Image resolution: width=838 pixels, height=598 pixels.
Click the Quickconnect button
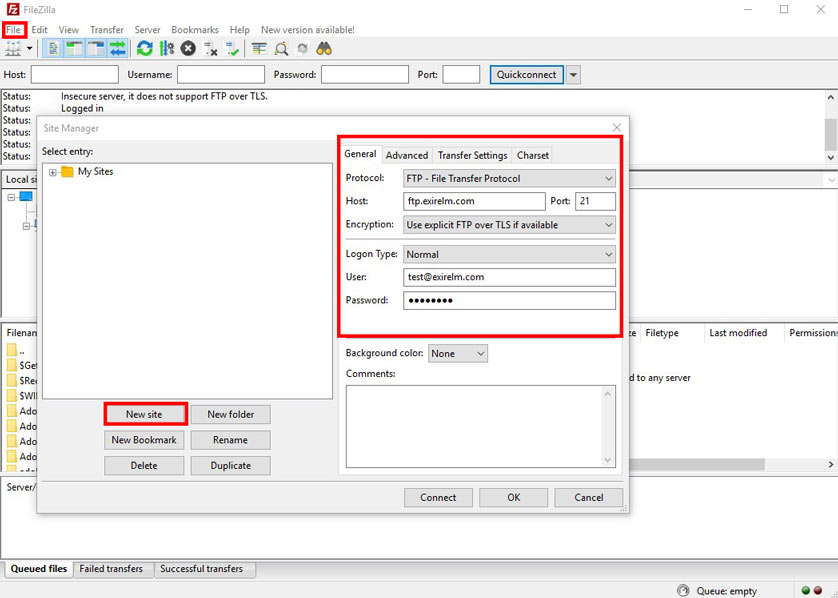pos(526,74)
